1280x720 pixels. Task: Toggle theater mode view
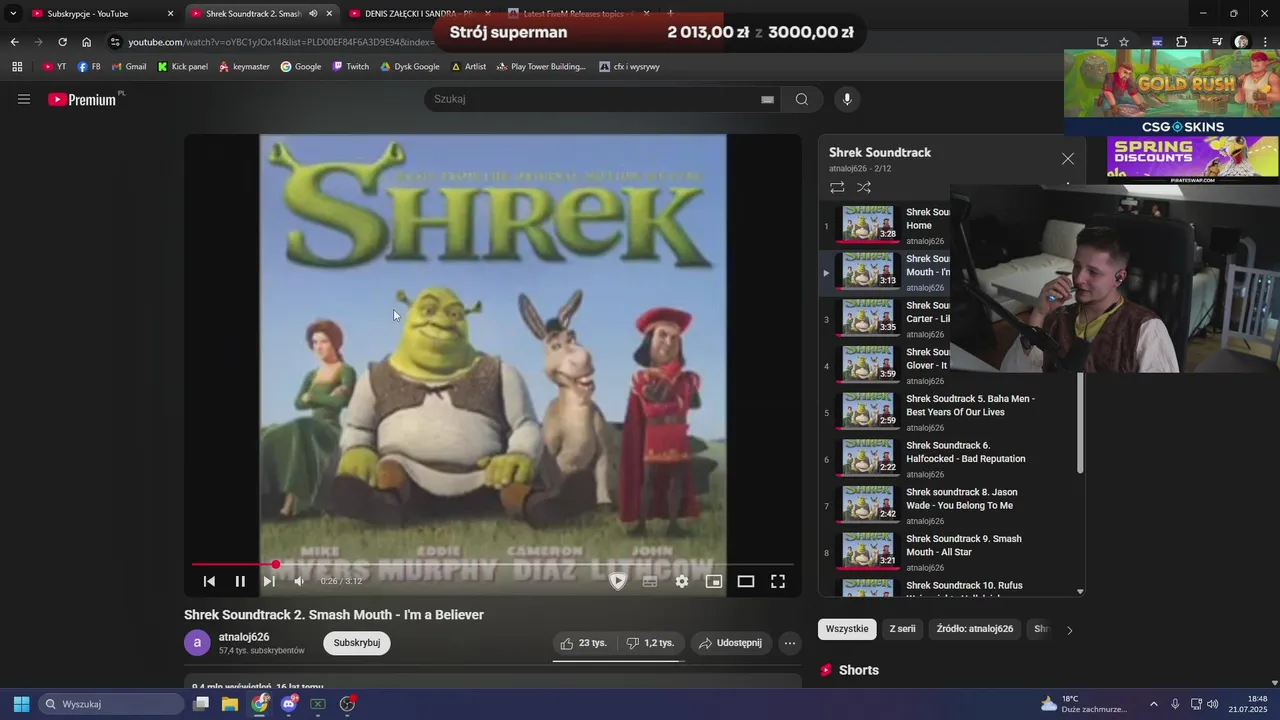746,581
